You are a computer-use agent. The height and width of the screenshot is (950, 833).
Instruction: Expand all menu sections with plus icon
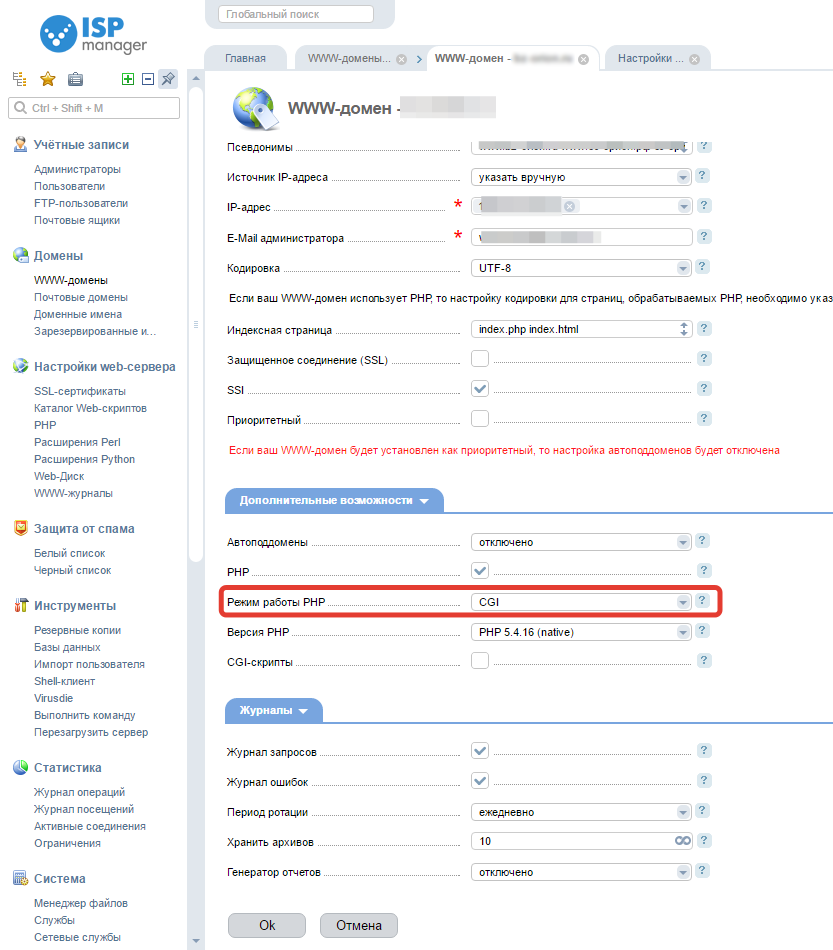click(128, 79)
